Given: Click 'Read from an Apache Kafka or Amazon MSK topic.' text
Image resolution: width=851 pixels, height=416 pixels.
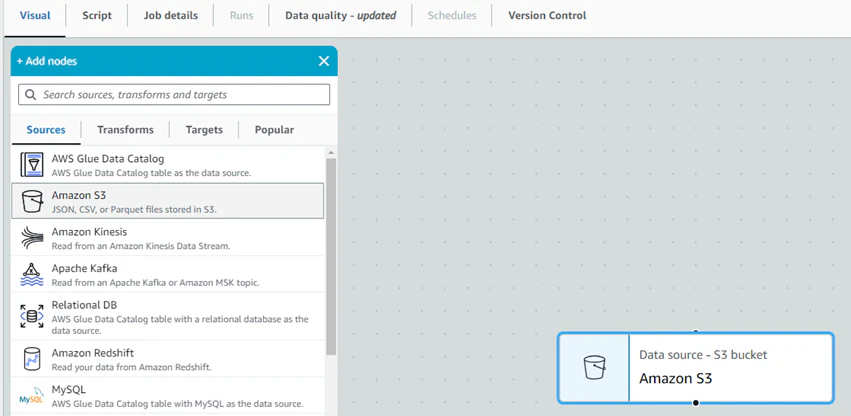Looking at the screenshot, I should pyautogui.click(x=155, y=283).
